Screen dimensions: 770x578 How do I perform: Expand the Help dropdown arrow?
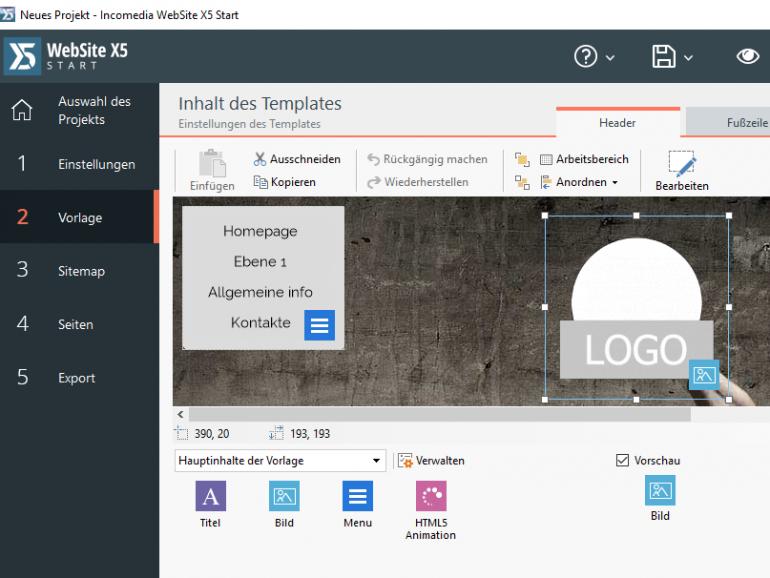coord(610,58)
